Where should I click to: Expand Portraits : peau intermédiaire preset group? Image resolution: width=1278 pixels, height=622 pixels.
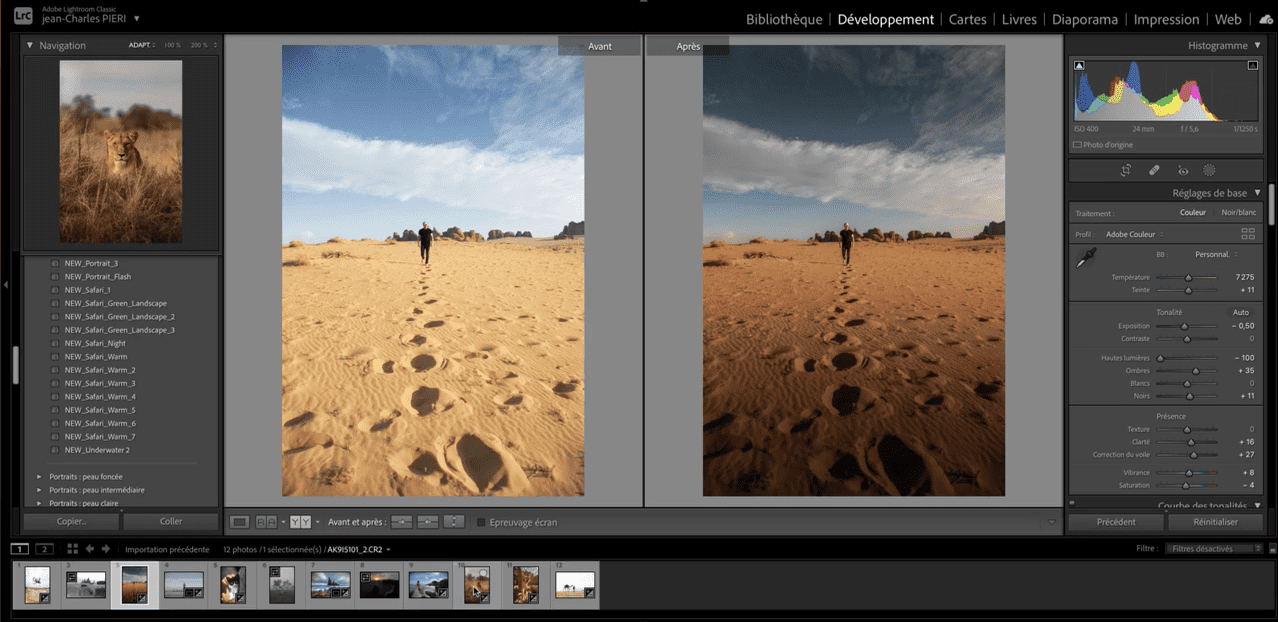pos(40,490)
